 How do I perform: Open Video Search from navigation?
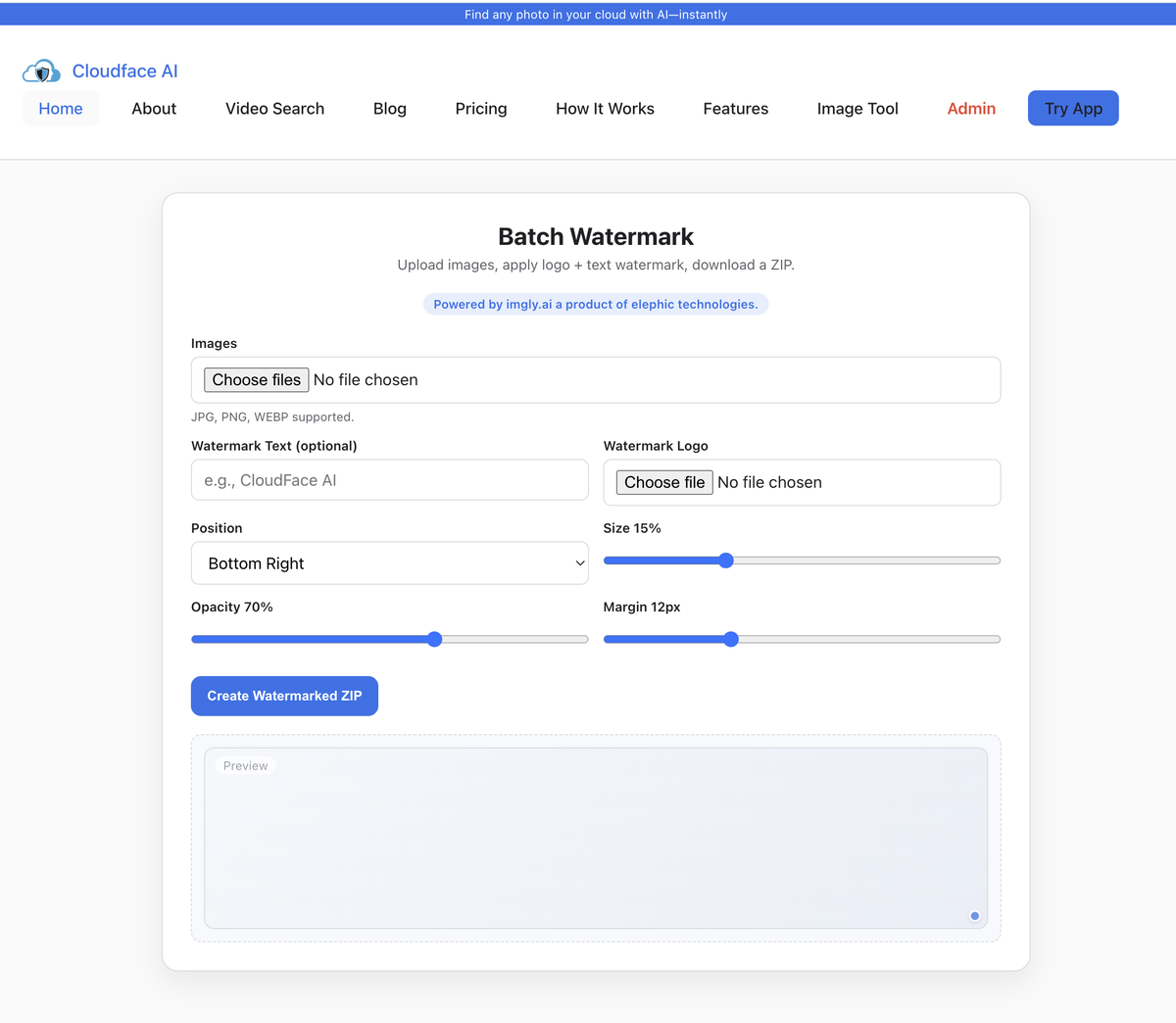click(274, 109)
